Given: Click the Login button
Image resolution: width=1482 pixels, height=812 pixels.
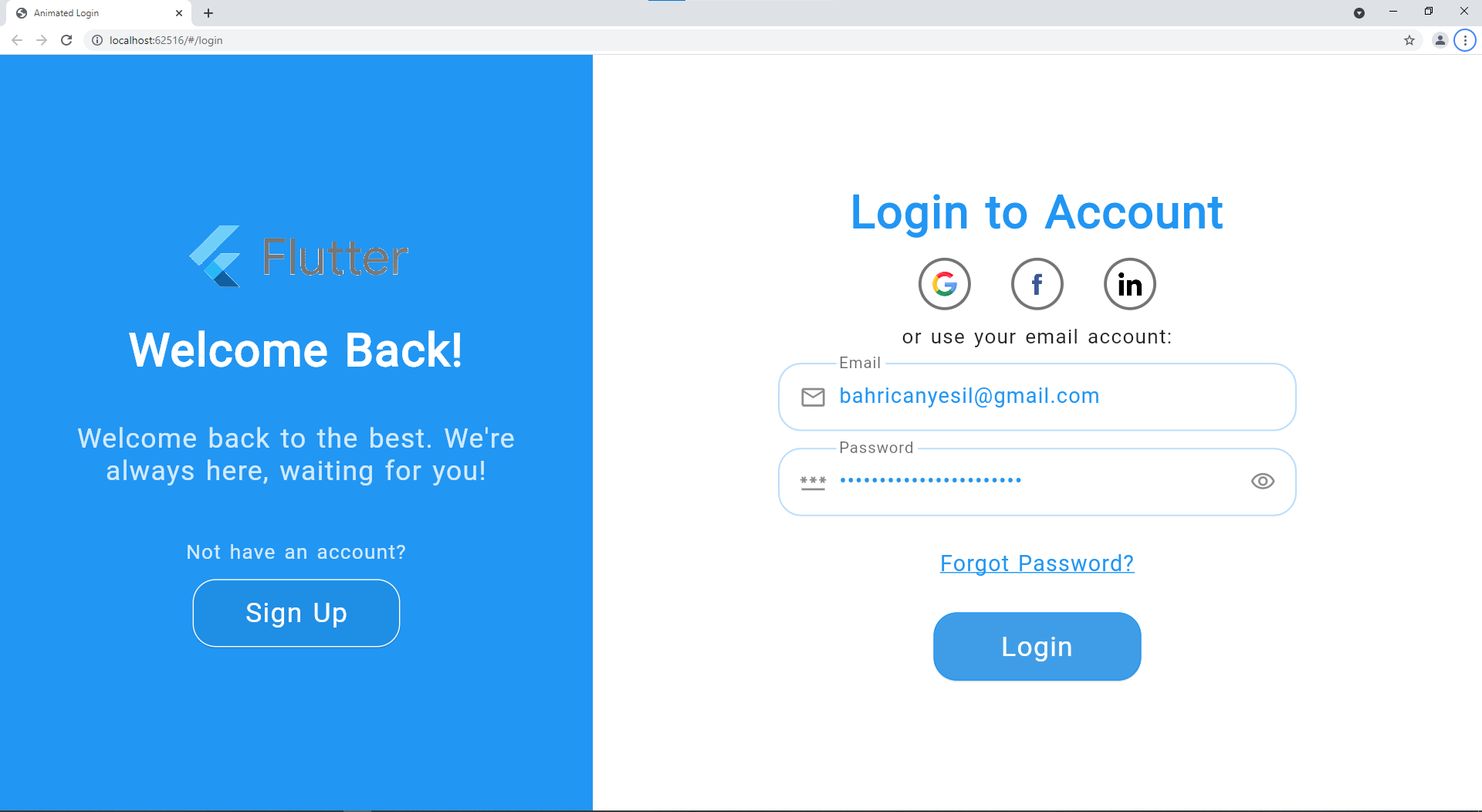Looking at the screenshot, I should coord(1037,647).
